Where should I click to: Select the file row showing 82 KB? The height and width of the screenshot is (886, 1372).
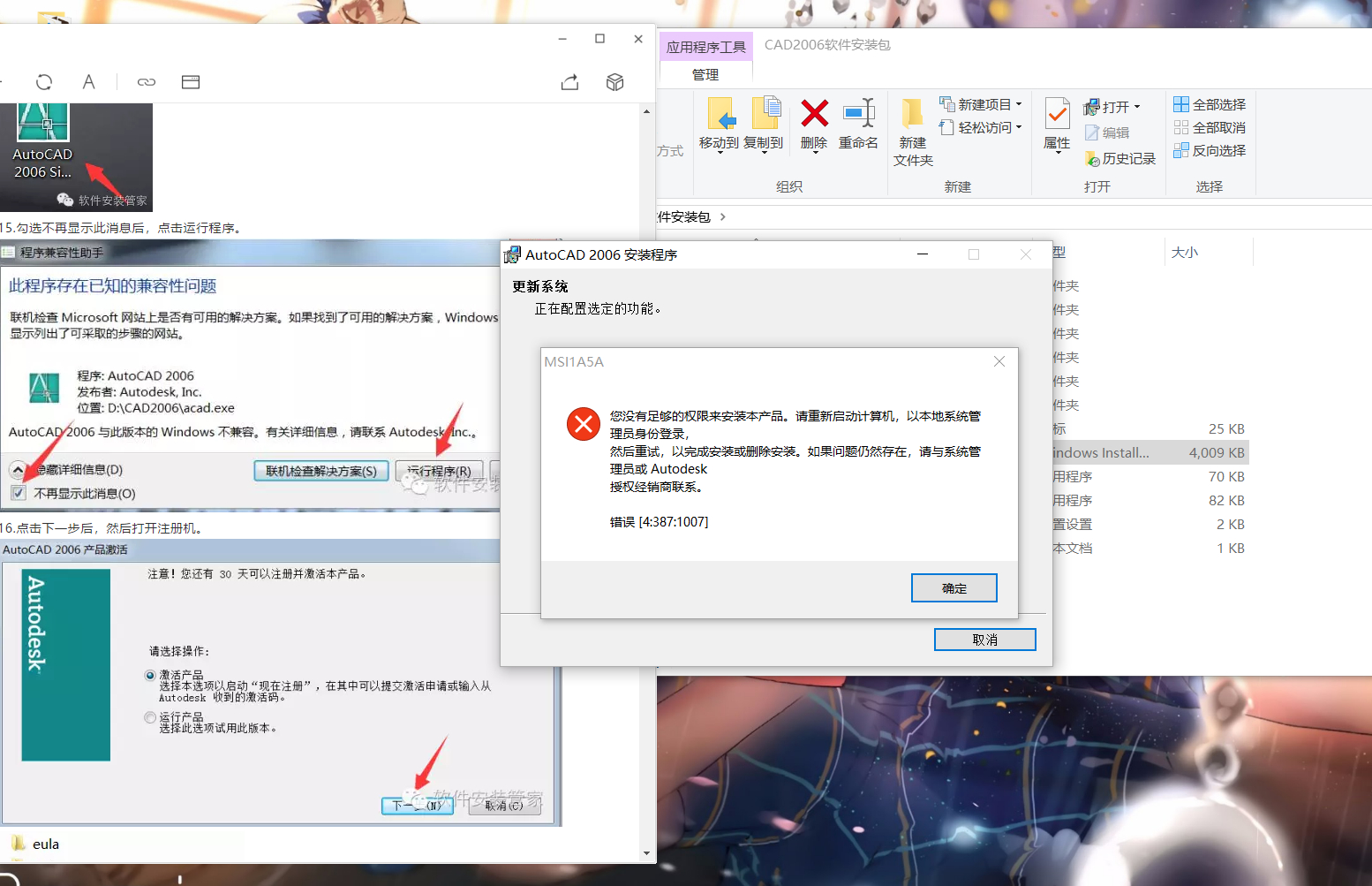[1149, 500]
